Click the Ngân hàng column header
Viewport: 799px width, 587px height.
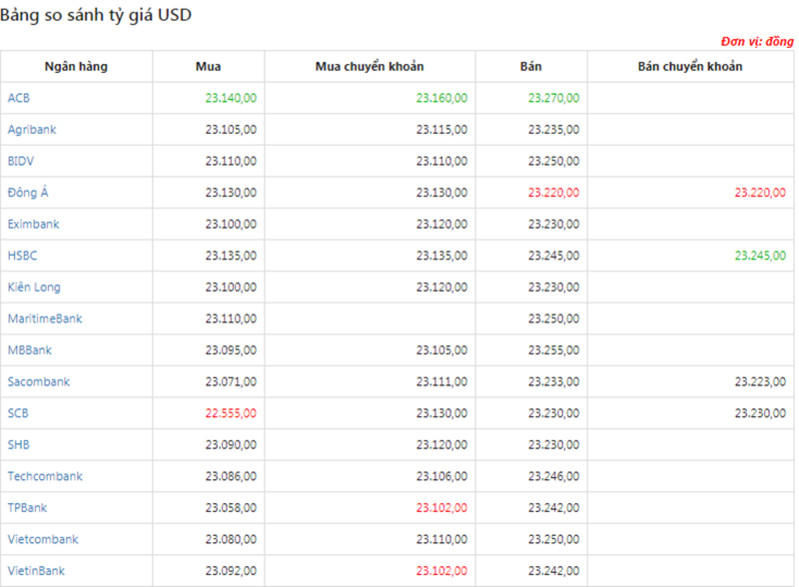tap(76, 66)
